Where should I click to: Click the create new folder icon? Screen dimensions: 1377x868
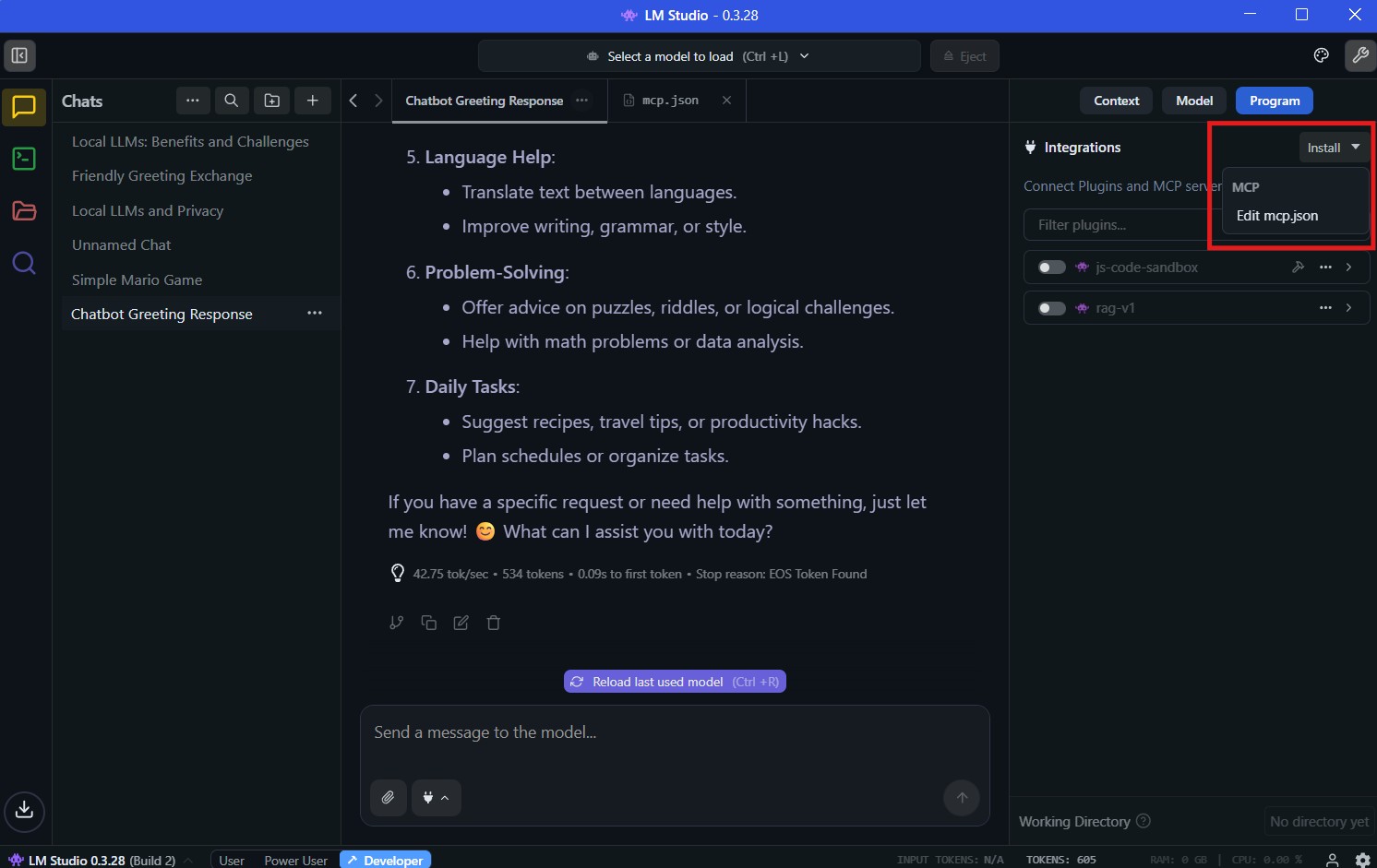click(272, 101)
